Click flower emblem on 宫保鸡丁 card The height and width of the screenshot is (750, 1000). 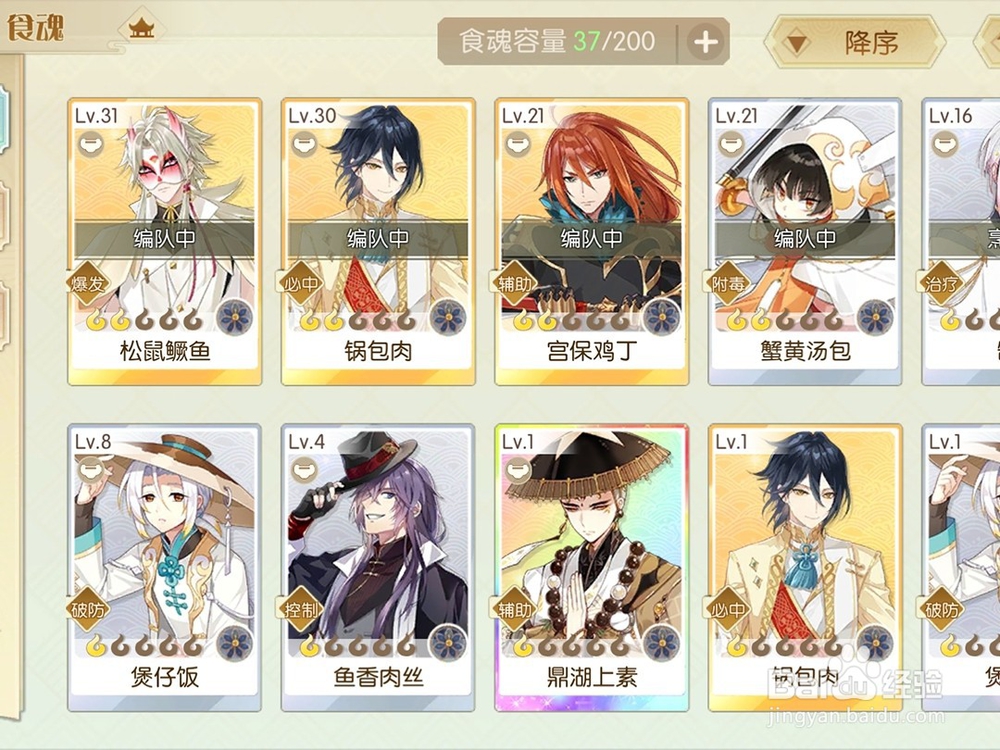pos(661,318)
